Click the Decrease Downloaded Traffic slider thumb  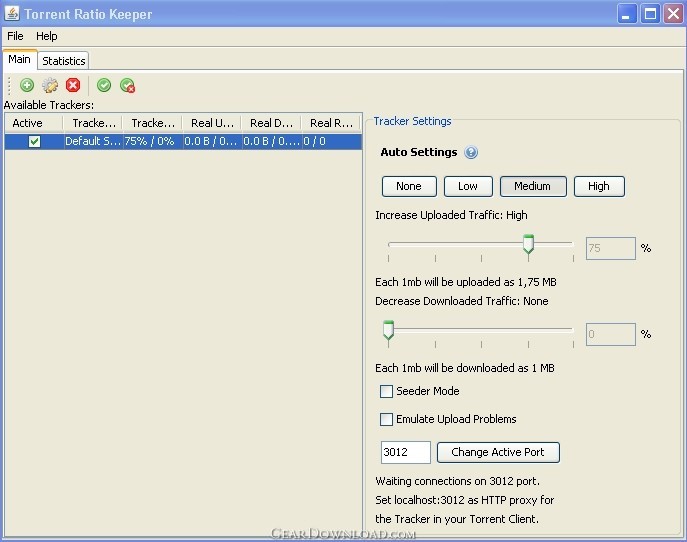(388, 330)
